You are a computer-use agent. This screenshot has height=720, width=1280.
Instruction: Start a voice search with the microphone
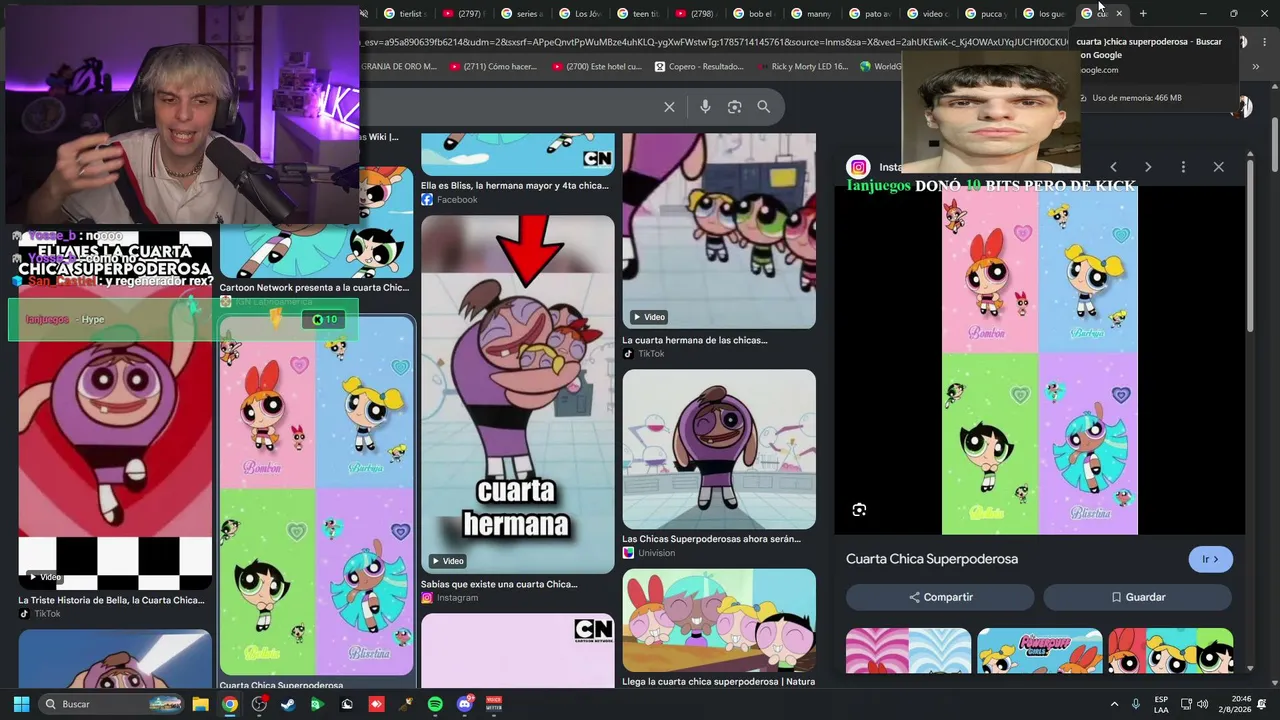705,107
